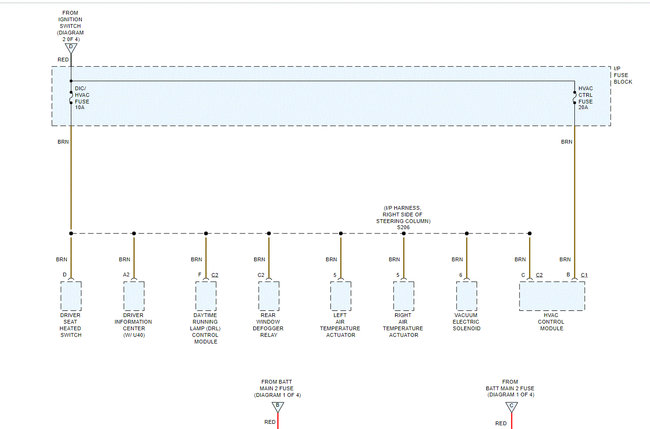Select the DIC/HVAC 10A fuse symbol

pos(71,97)
